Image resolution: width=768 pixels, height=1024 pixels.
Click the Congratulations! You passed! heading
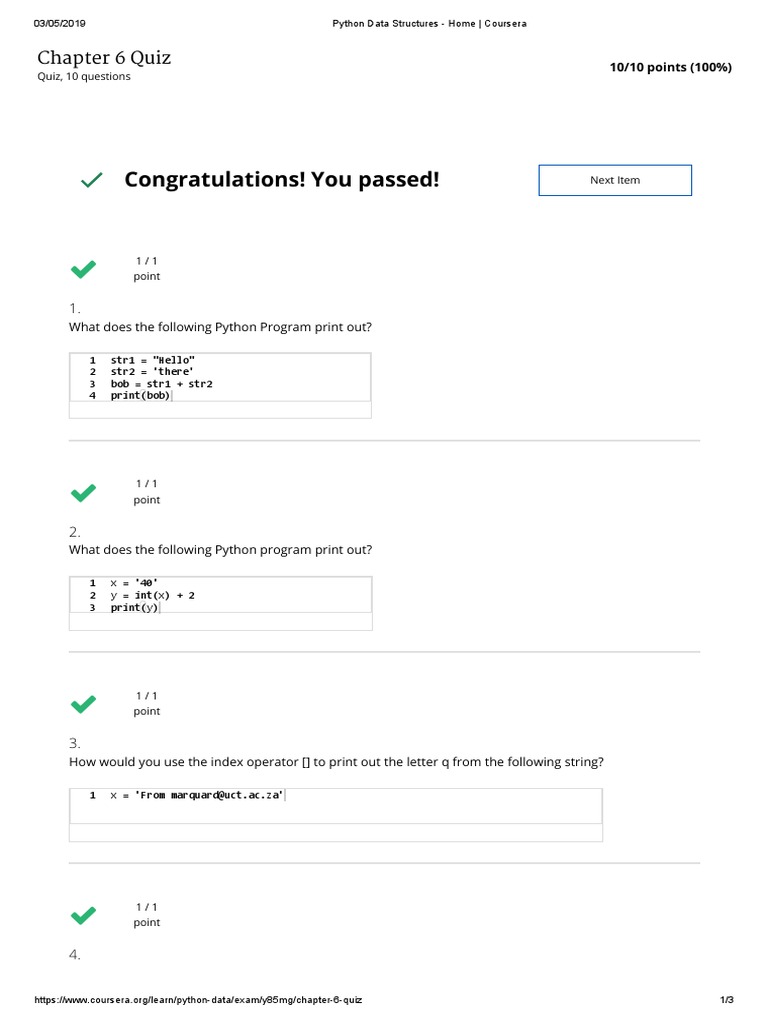click(x=281, y=180)
